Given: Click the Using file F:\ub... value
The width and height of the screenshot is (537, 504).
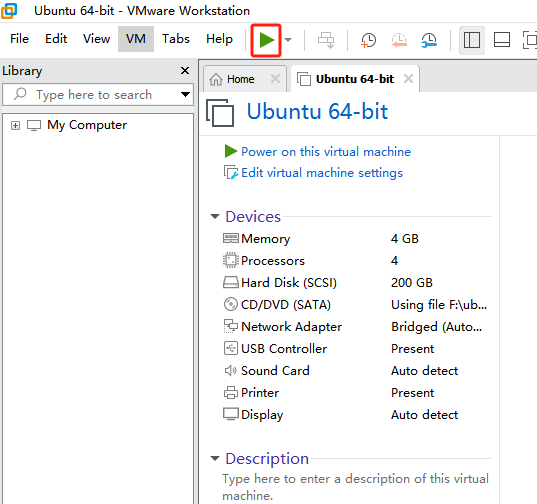Looking at the screenshot, I should tap(439, 305).
